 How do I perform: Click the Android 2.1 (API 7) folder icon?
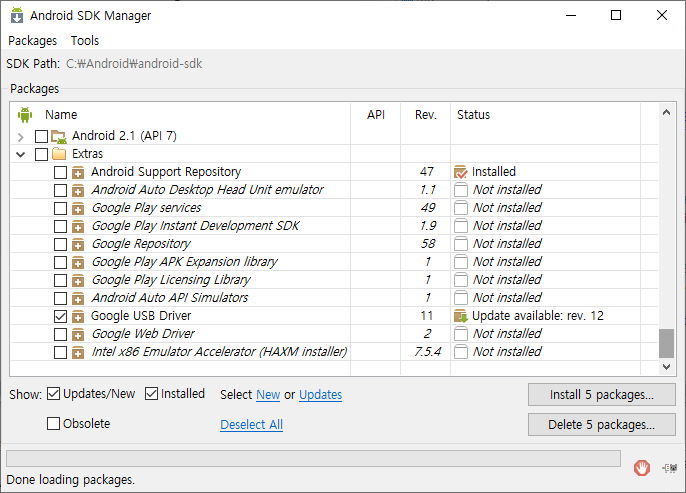(59, 136)
